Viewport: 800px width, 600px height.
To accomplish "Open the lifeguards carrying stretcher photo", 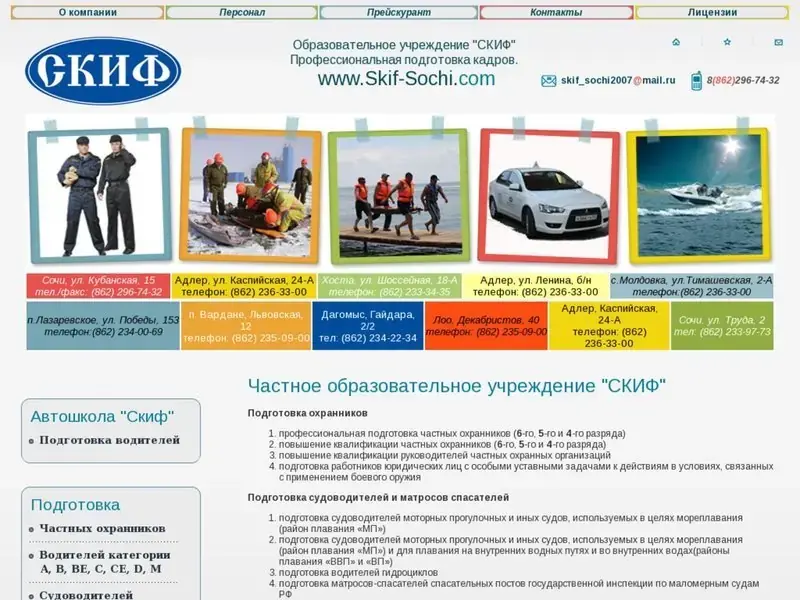I will tap(398, 196).
